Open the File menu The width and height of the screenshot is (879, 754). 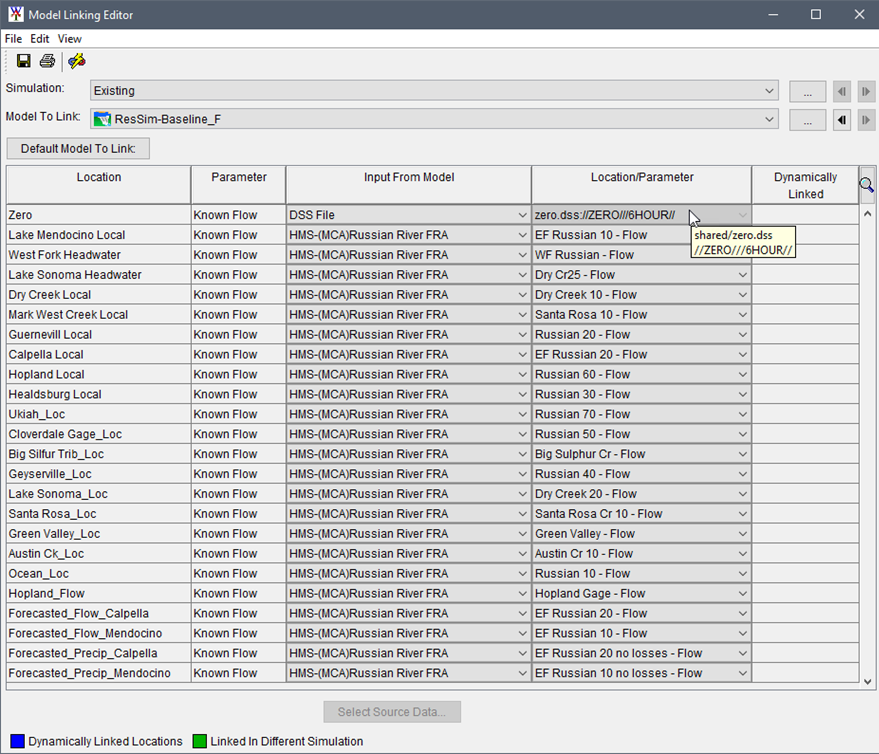pyautogui.click(x=13, y=38)
